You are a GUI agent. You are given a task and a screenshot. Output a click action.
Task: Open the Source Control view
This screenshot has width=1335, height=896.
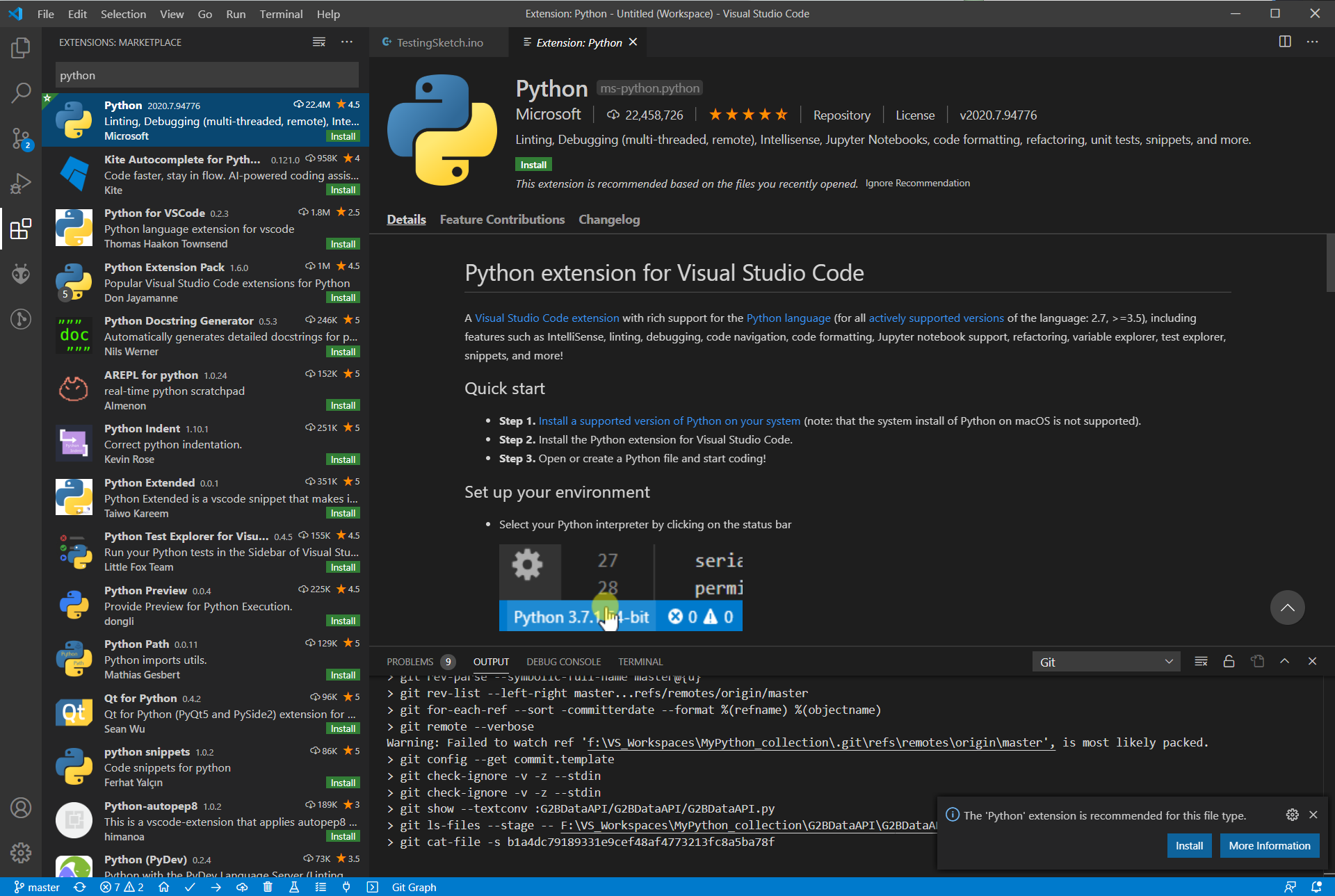(x=21, y=138)
